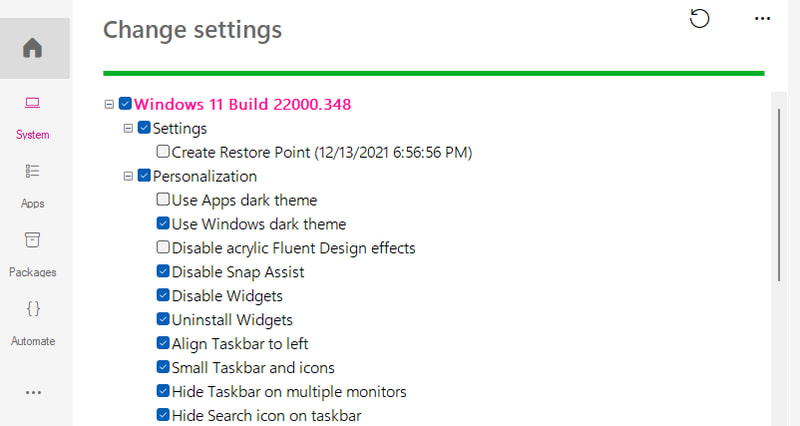Open the System section icon
Screen dimensions: 800x426
click(x=33, y=104)
